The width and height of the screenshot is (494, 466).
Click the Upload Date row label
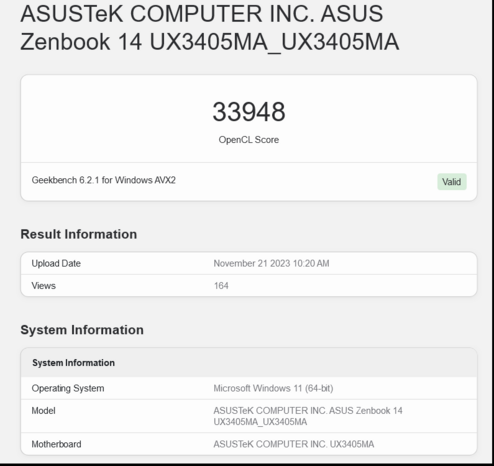(56, 263)
